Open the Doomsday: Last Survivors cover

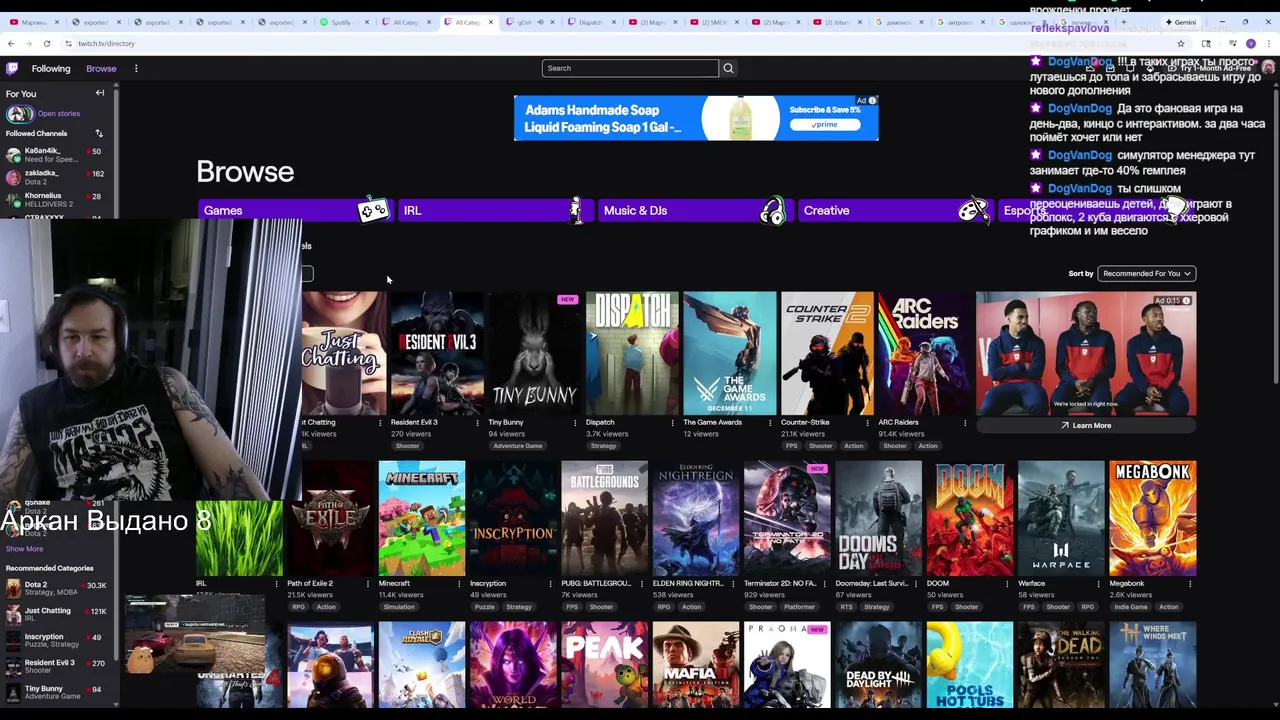pos(879,518)
